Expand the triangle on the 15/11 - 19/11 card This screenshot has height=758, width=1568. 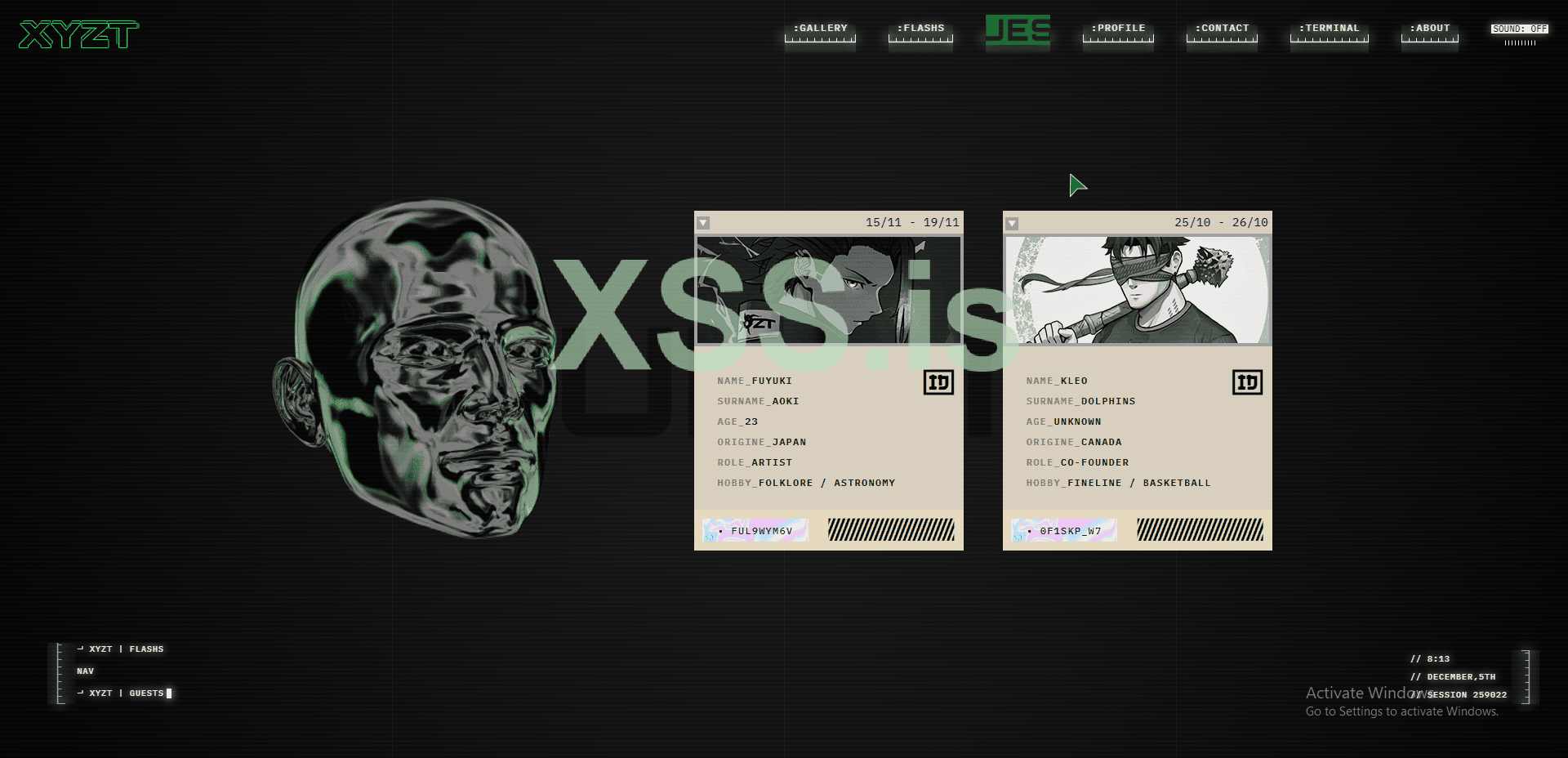703,223
